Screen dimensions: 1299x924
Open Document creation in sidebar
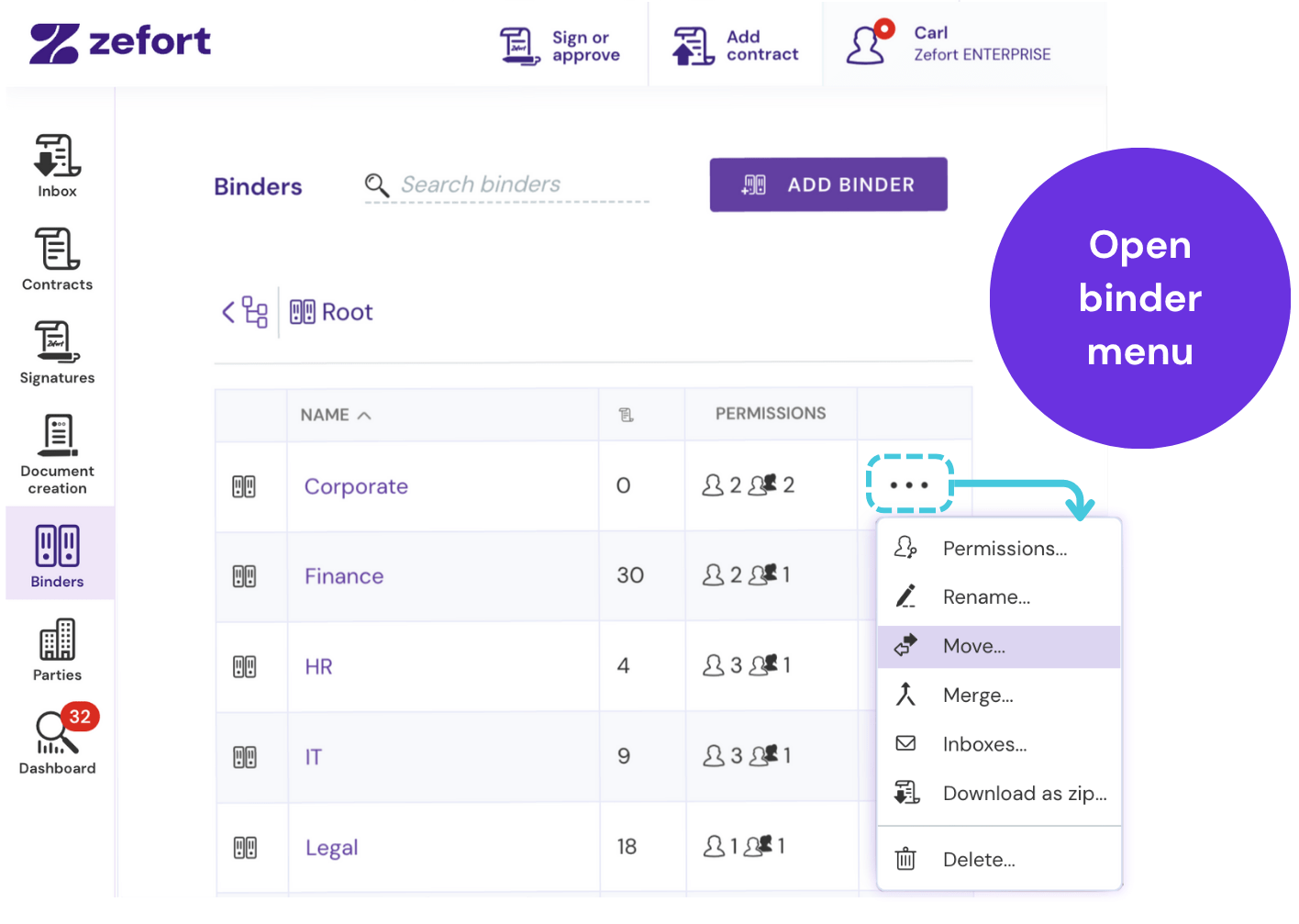tap(57, 453)
